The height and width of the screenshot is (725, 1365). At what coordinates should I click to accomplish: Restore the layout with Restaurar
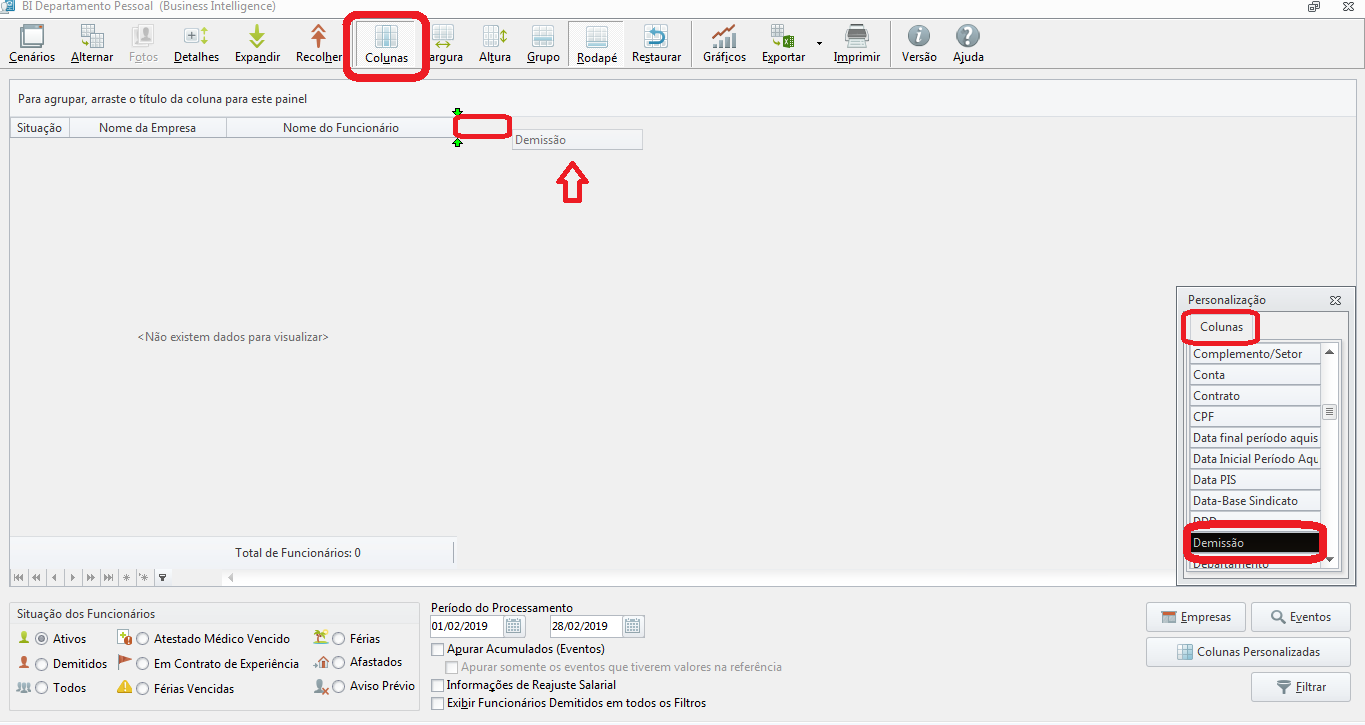pyautogui.click(x=656, y=44)
